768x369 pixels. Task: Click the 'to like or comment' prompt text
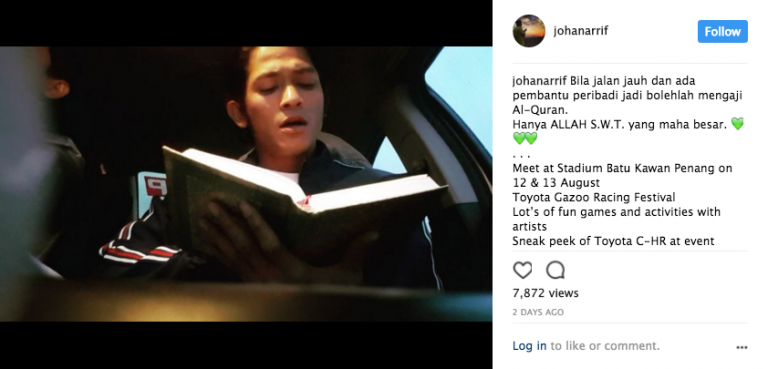point(605,345)
